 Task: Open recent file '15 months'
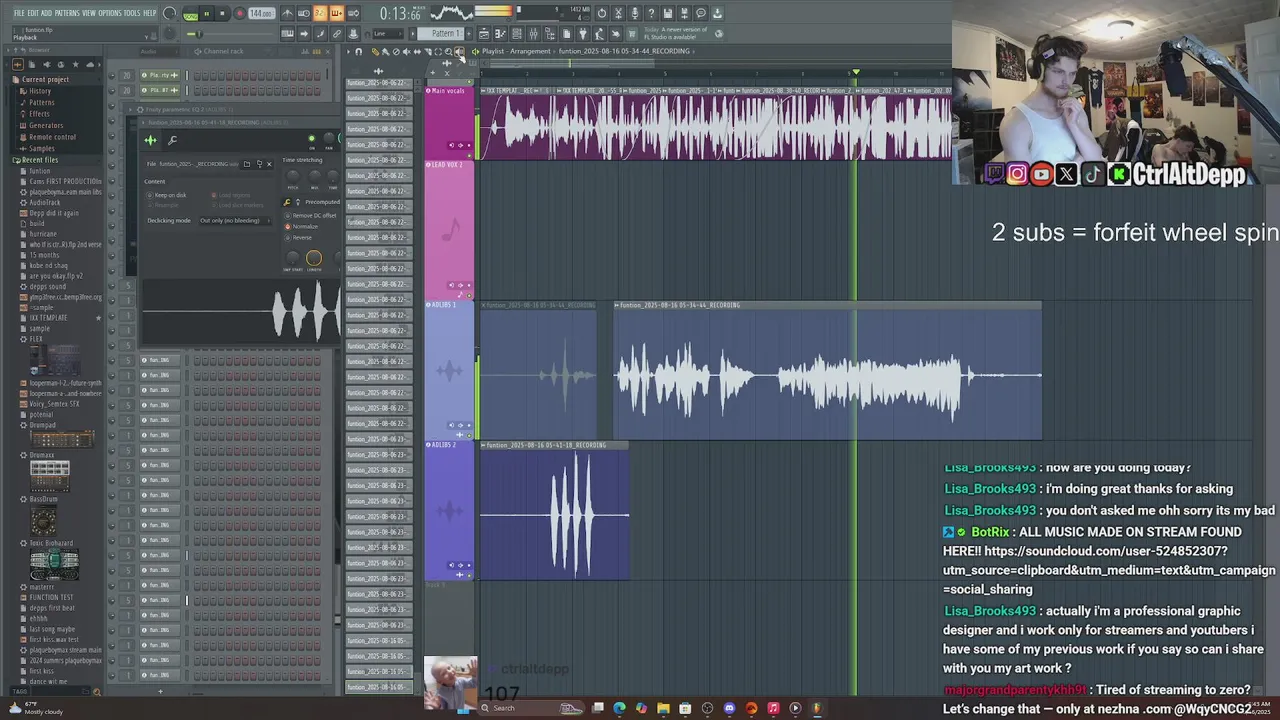click(x=44, y=255)
